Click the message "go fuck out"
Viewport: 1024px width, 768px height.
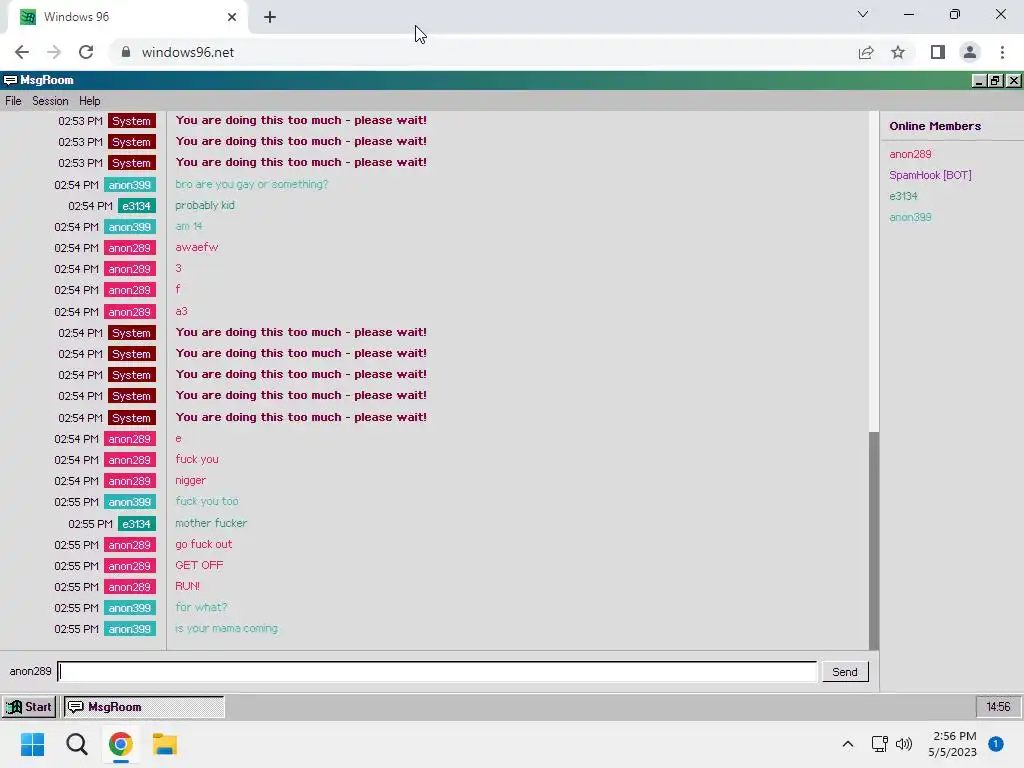tap(203, 545)
